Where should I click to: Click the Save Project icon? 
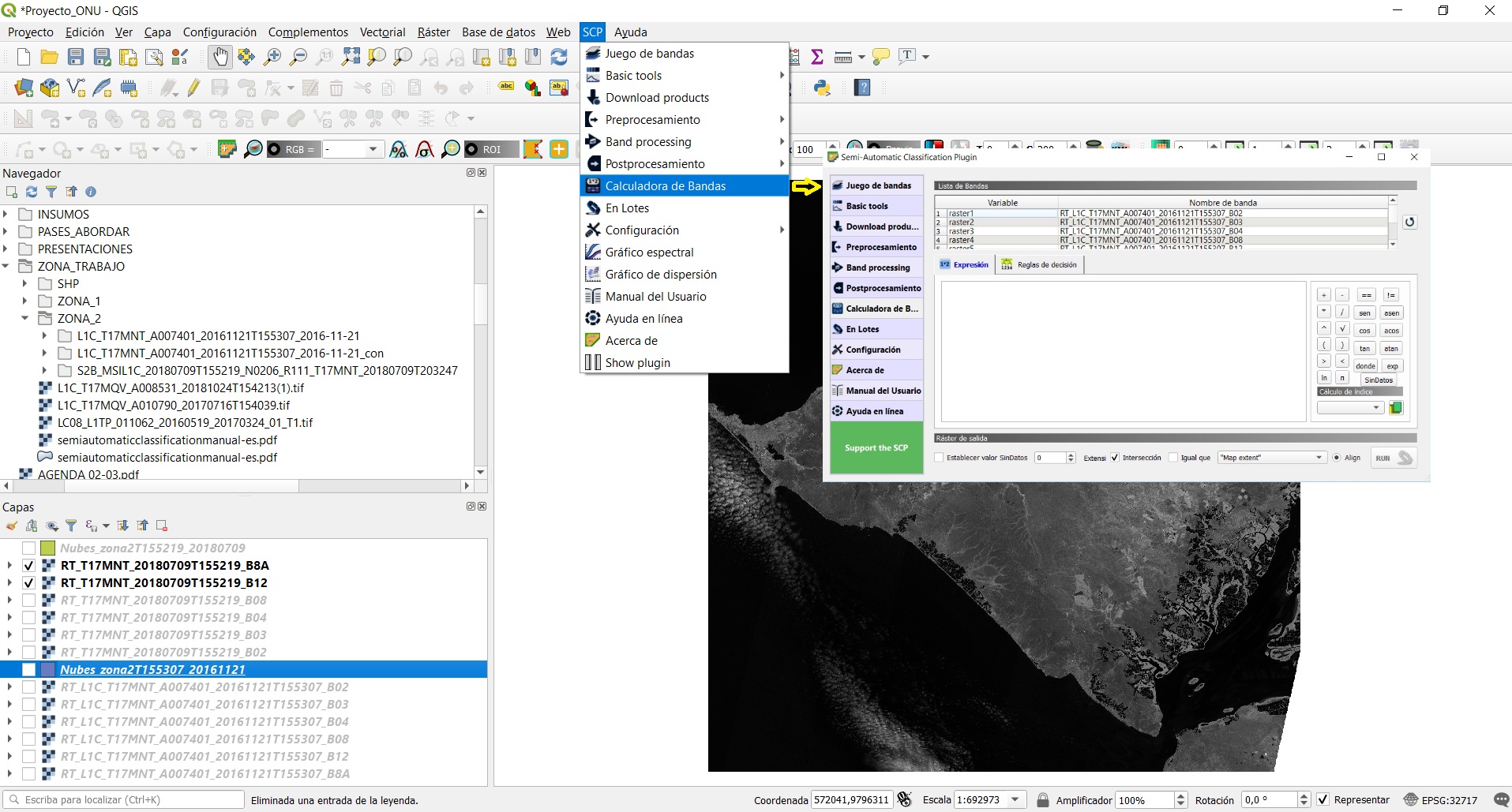click(x=76, y=57)
